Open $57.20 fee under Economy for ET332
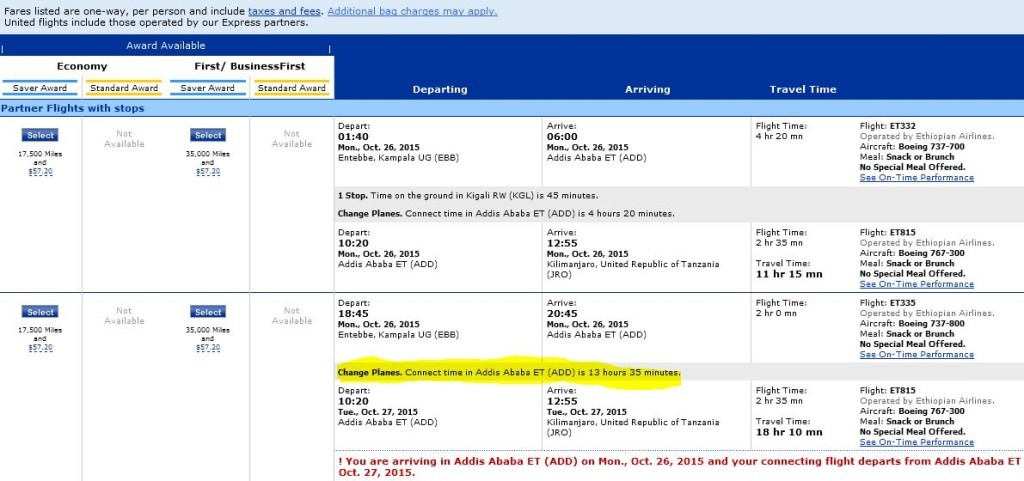 coord(40,172)
